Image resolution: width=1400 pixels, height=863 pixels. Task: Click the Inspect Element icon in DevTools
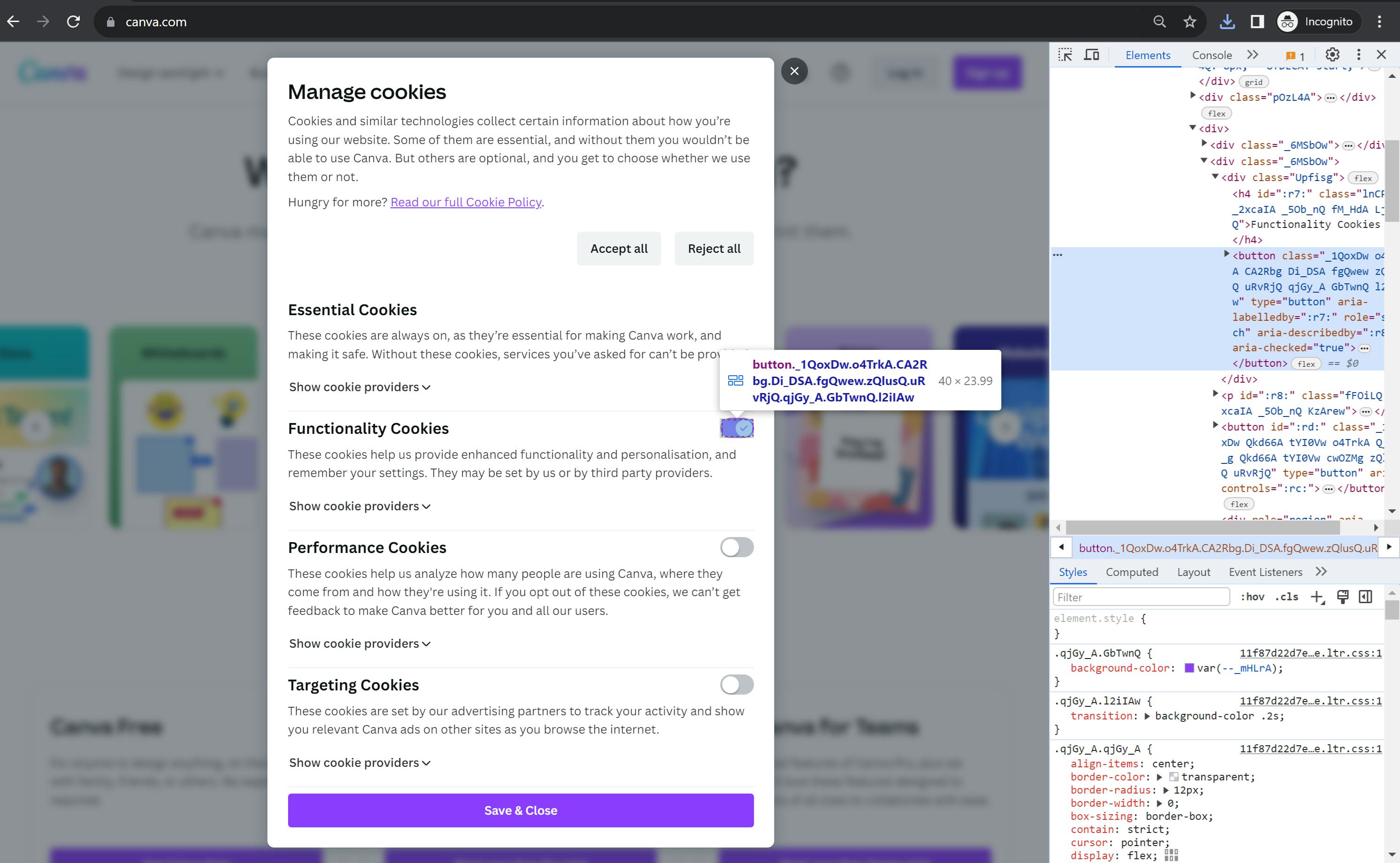[x=1065, y=54]
